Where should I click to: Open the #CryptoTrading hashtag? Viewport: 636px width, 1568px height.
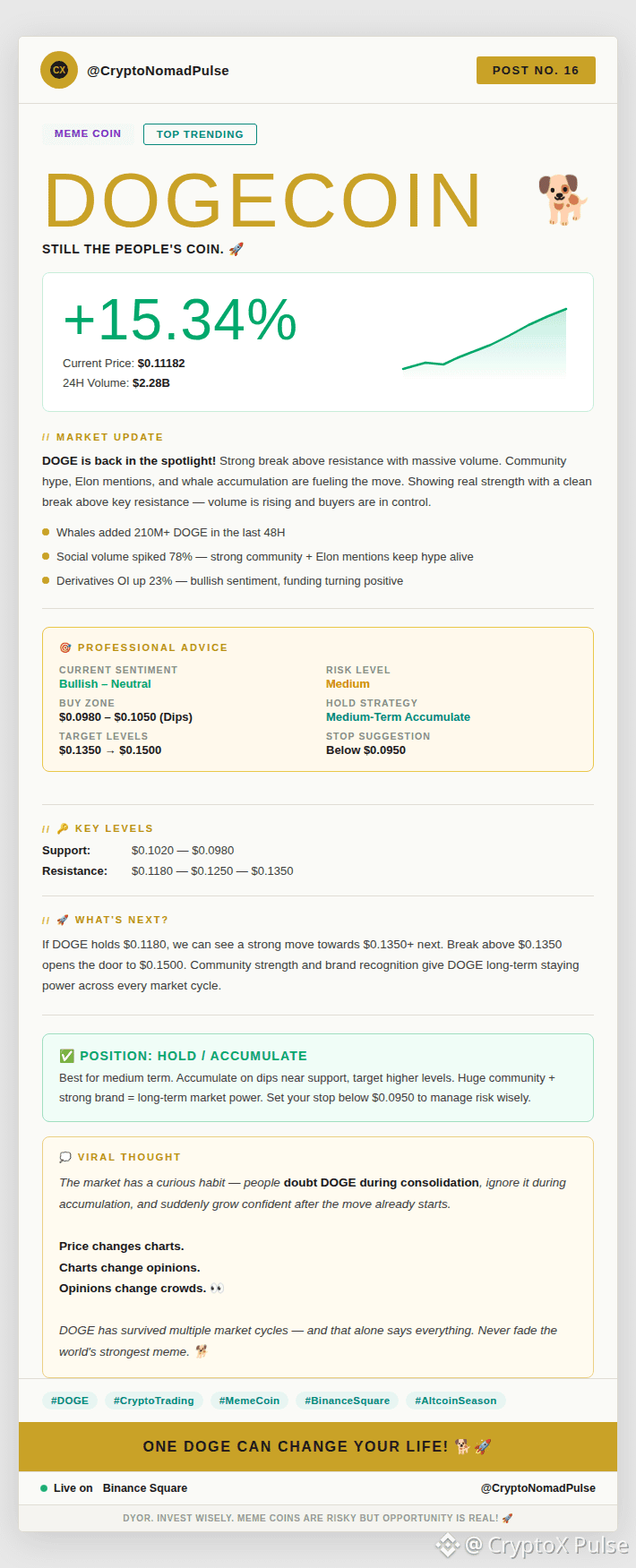click(x=154, y=1401)
